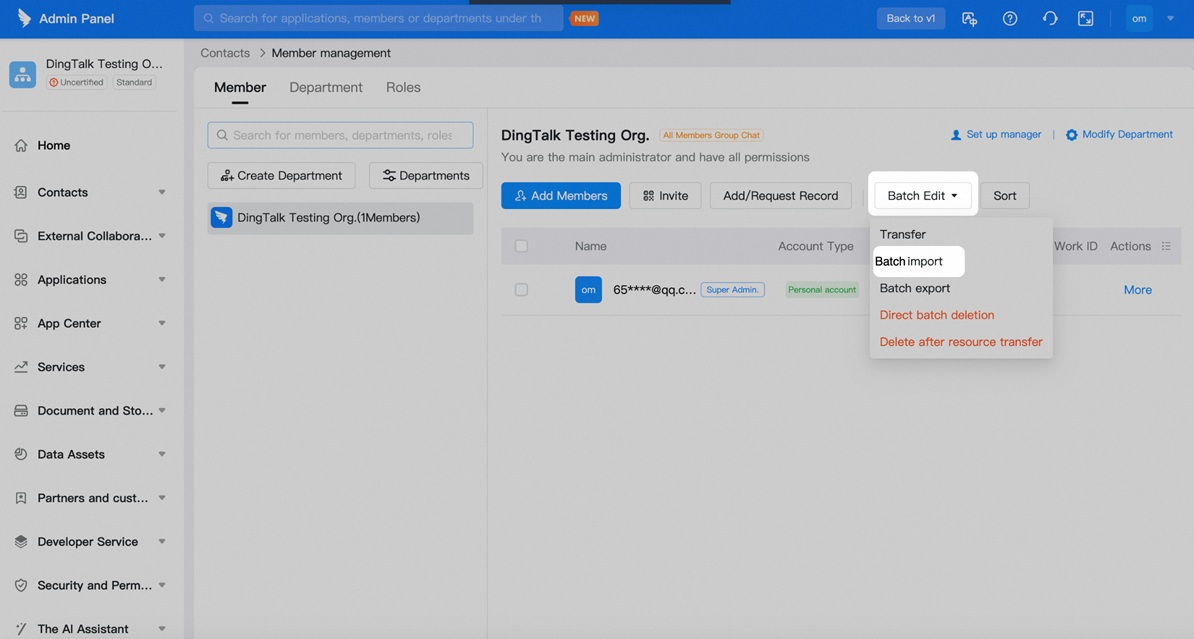Expand the Applications menu arrow
The height and width of the screenshot is (639, 1194).
pyautogui.click(x=161, y=280)
